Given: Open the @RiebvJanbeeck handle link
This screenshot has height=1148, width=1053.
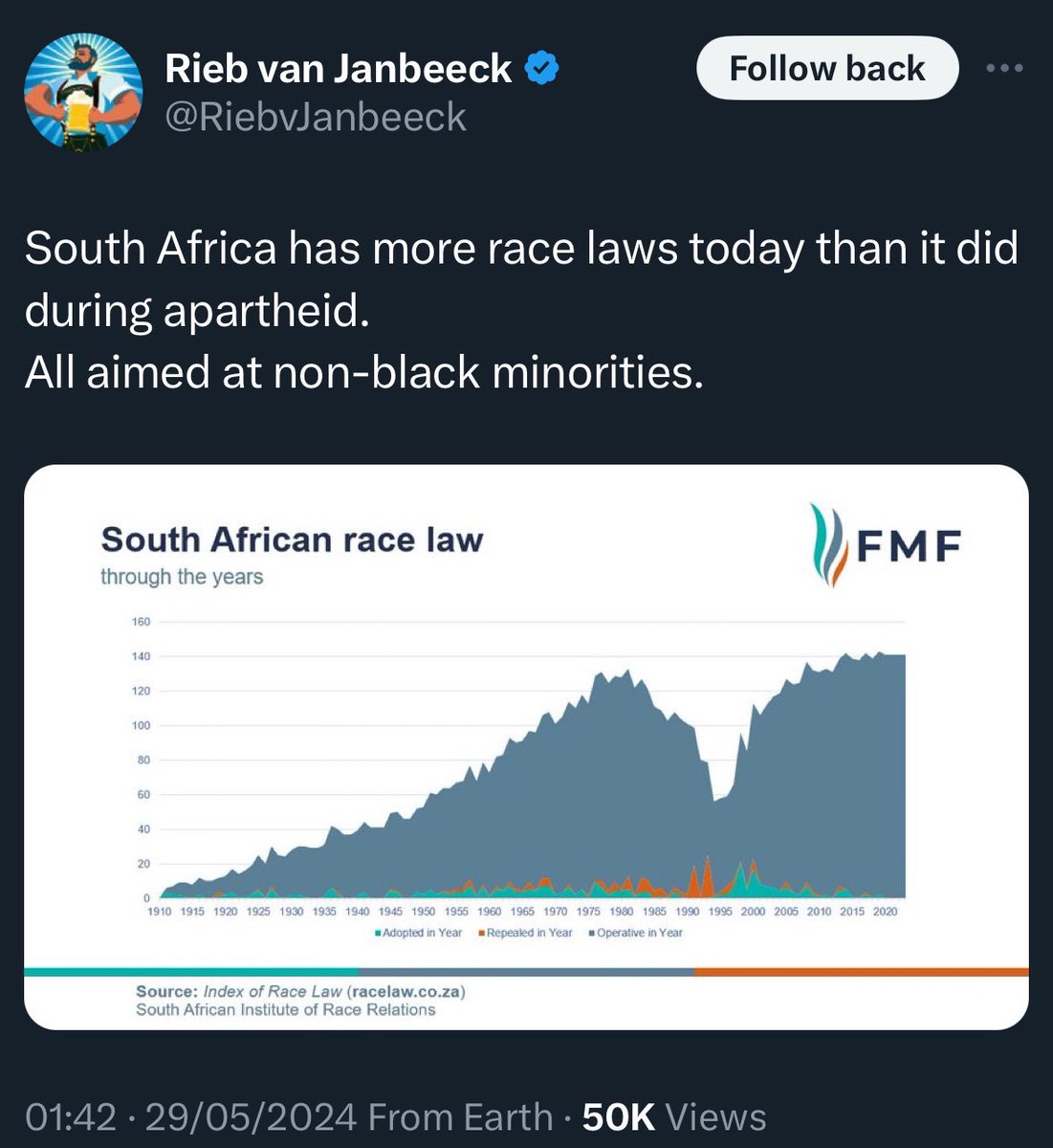Looking at the screenshot, I should coord(316,117).
